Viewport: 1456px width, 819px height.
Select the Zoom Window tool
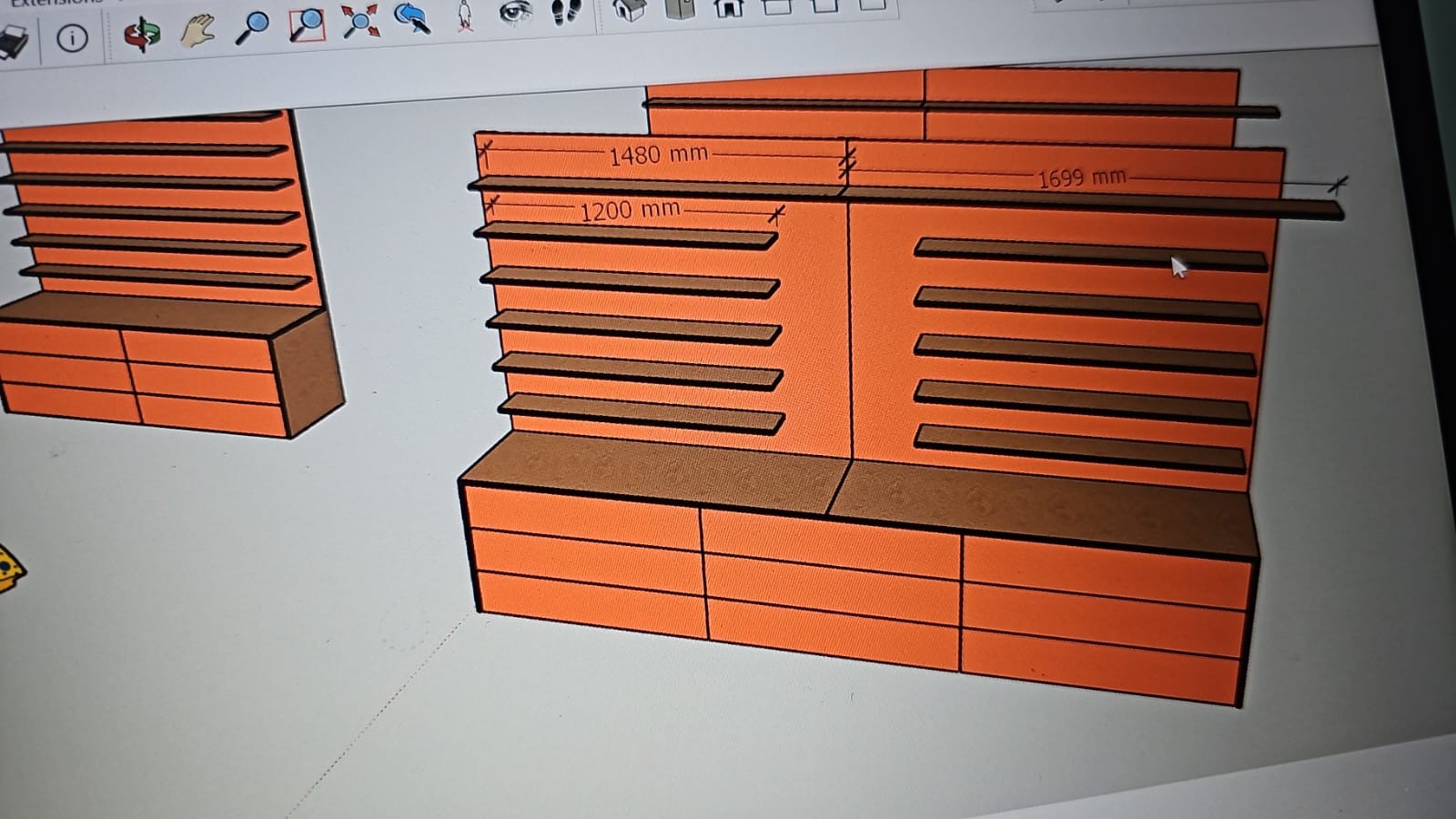307,25
